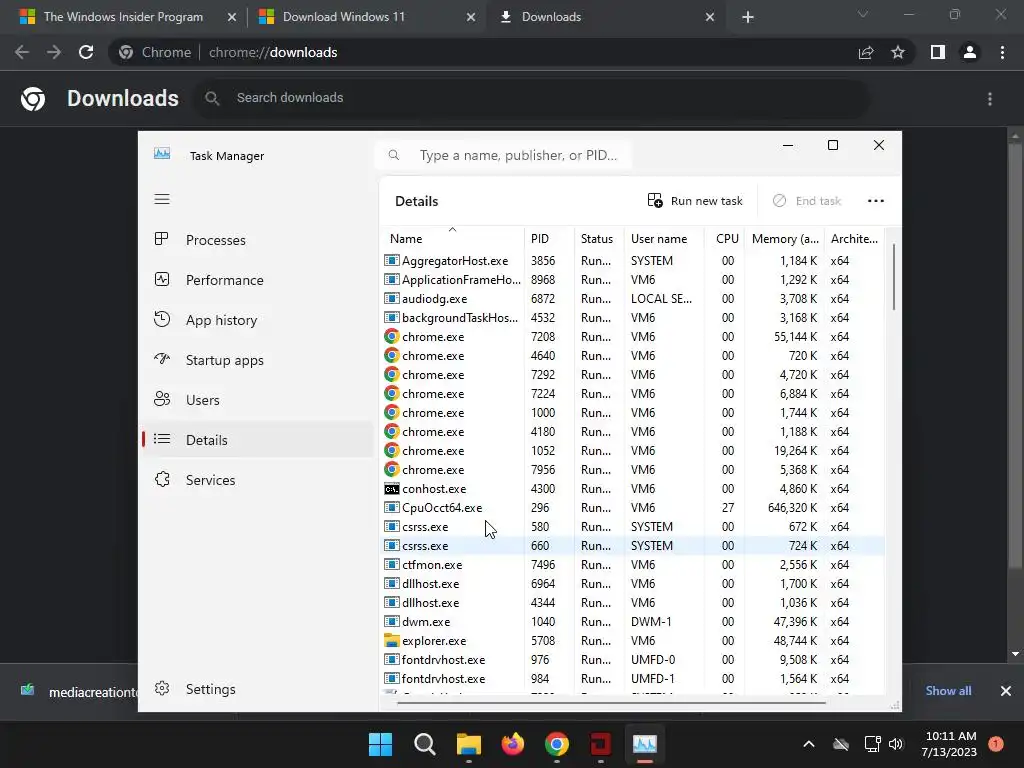The height and width of the screenshot is (768, 1024).
Task: Select fontdrvhost.exe with PID 976
Action: (633, 660)
